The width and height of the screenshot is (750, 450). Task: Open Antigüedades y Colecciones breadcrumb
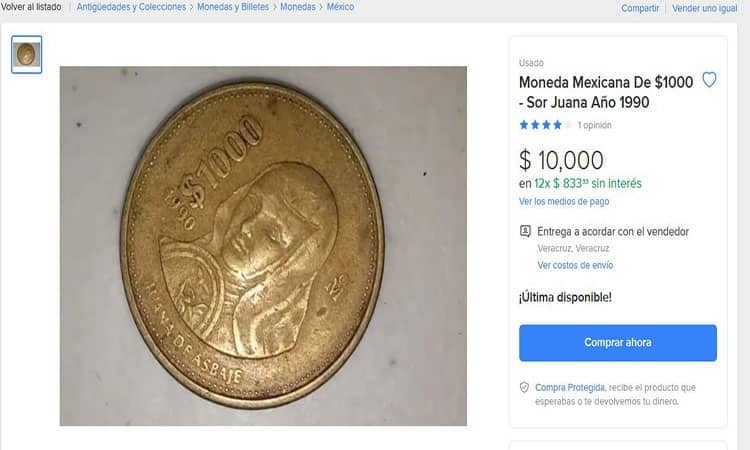(131, 7)
